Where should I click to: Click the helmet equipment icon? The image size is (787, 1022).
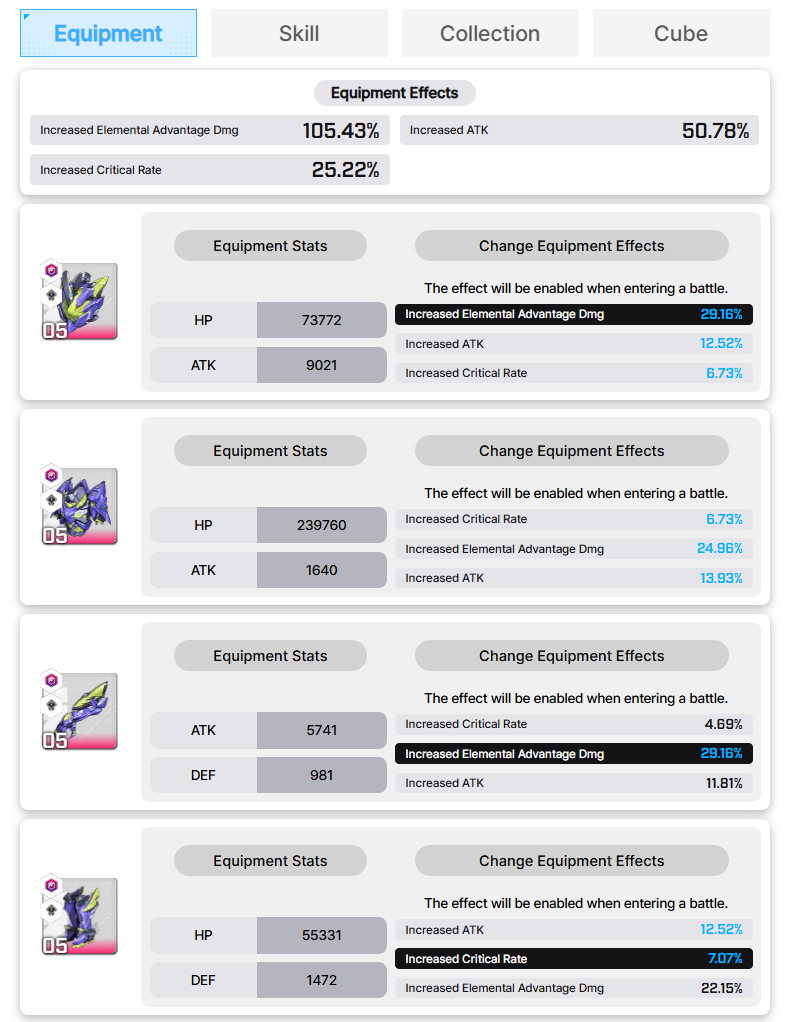[80, 300]
